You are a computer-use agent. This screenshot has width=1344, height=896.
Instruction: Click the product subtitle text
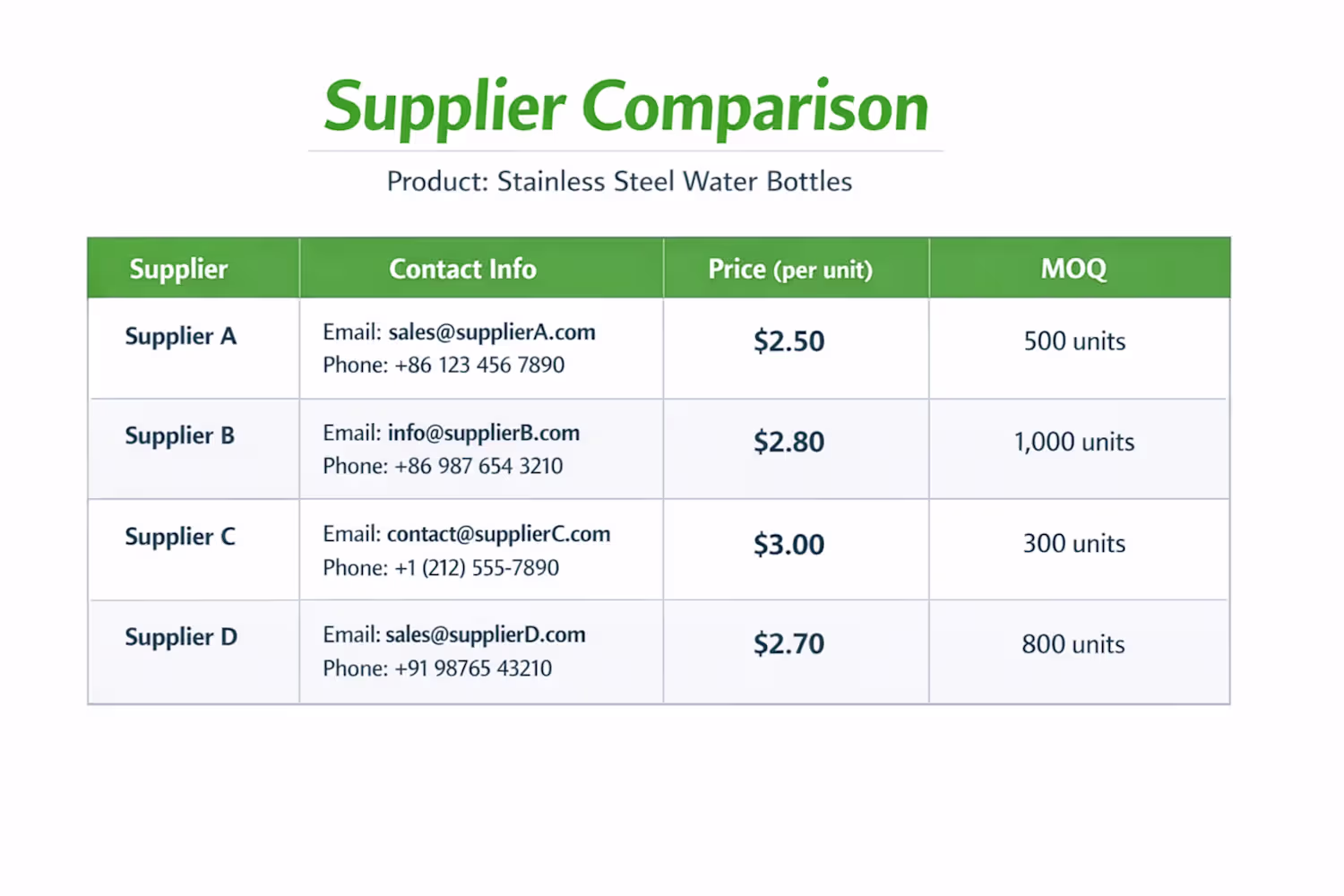619,182
